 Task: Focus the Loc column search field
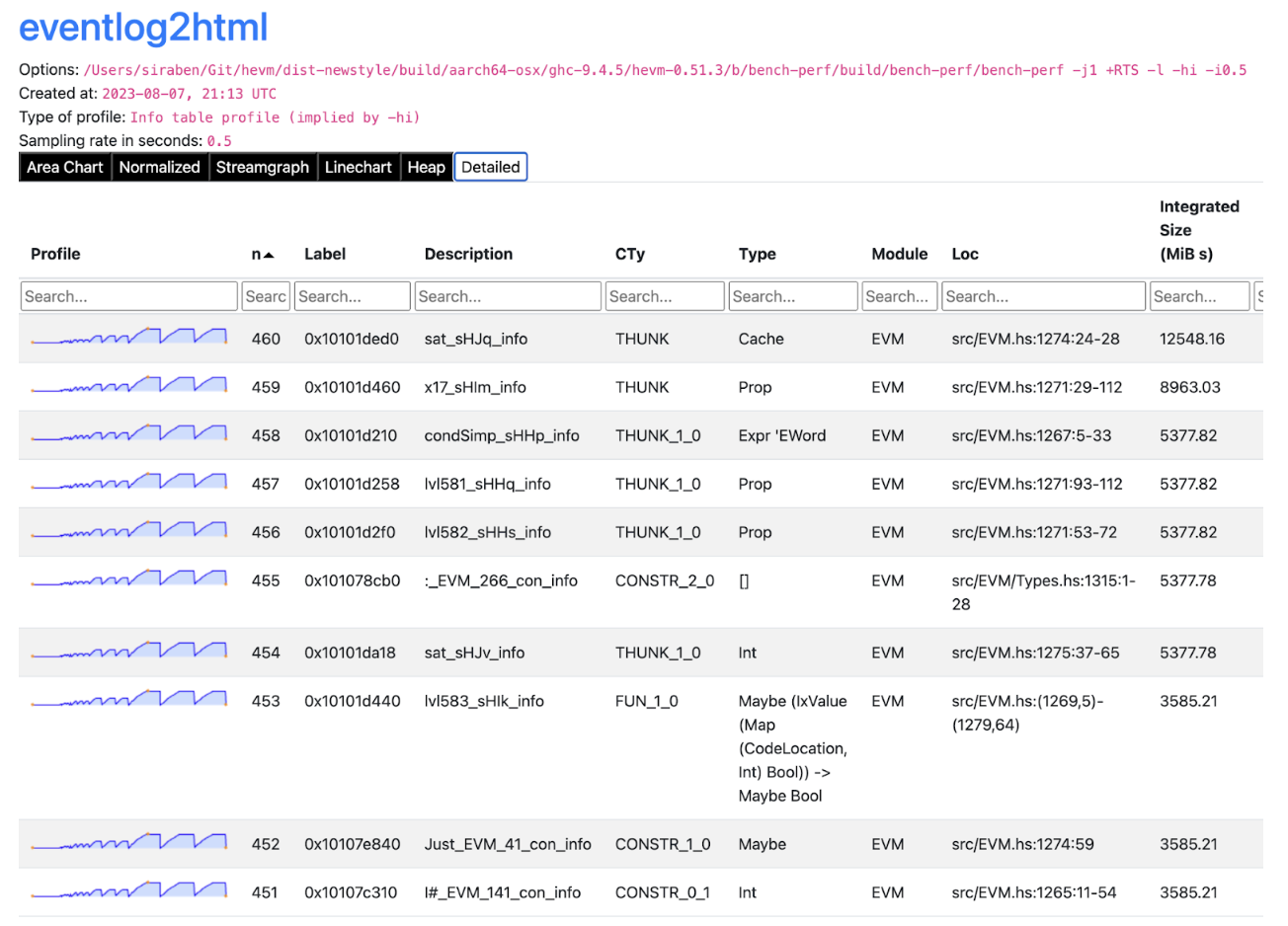click(x=1043, y=296)
